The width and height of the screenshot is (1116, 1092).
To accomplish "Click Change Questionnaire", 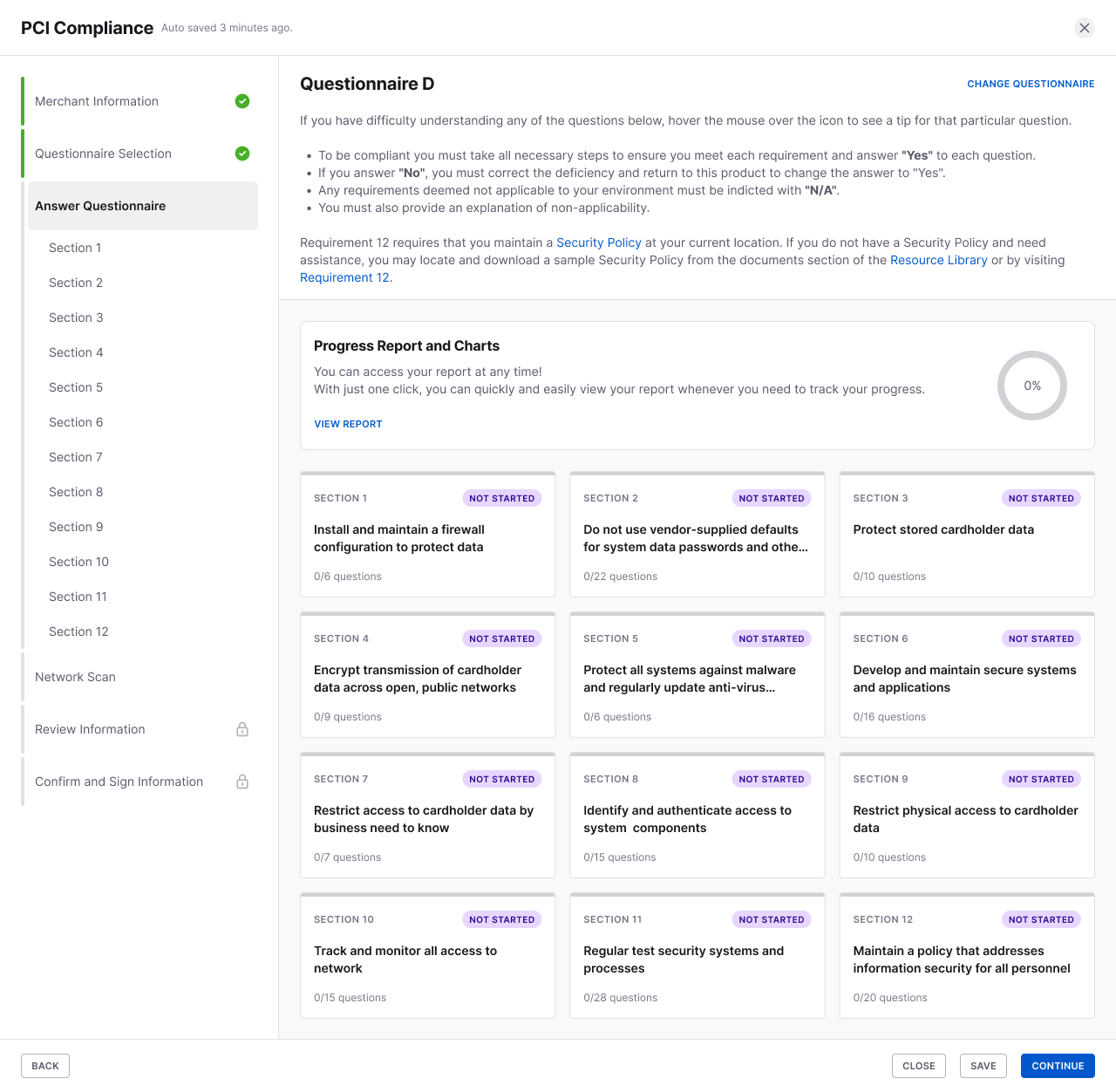I will [x=1031, y=84].
